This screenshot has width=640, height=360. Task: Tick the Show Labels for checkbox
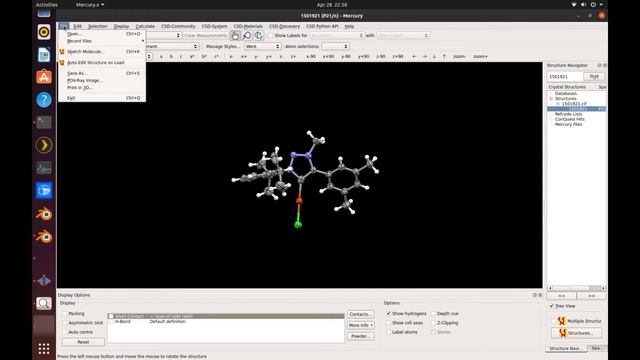click(x=271, y=36)
